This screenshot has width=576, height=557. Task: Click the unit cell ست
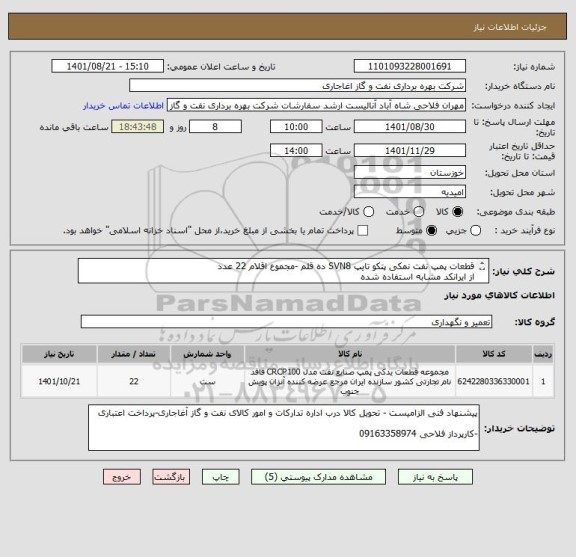point(207,381)
